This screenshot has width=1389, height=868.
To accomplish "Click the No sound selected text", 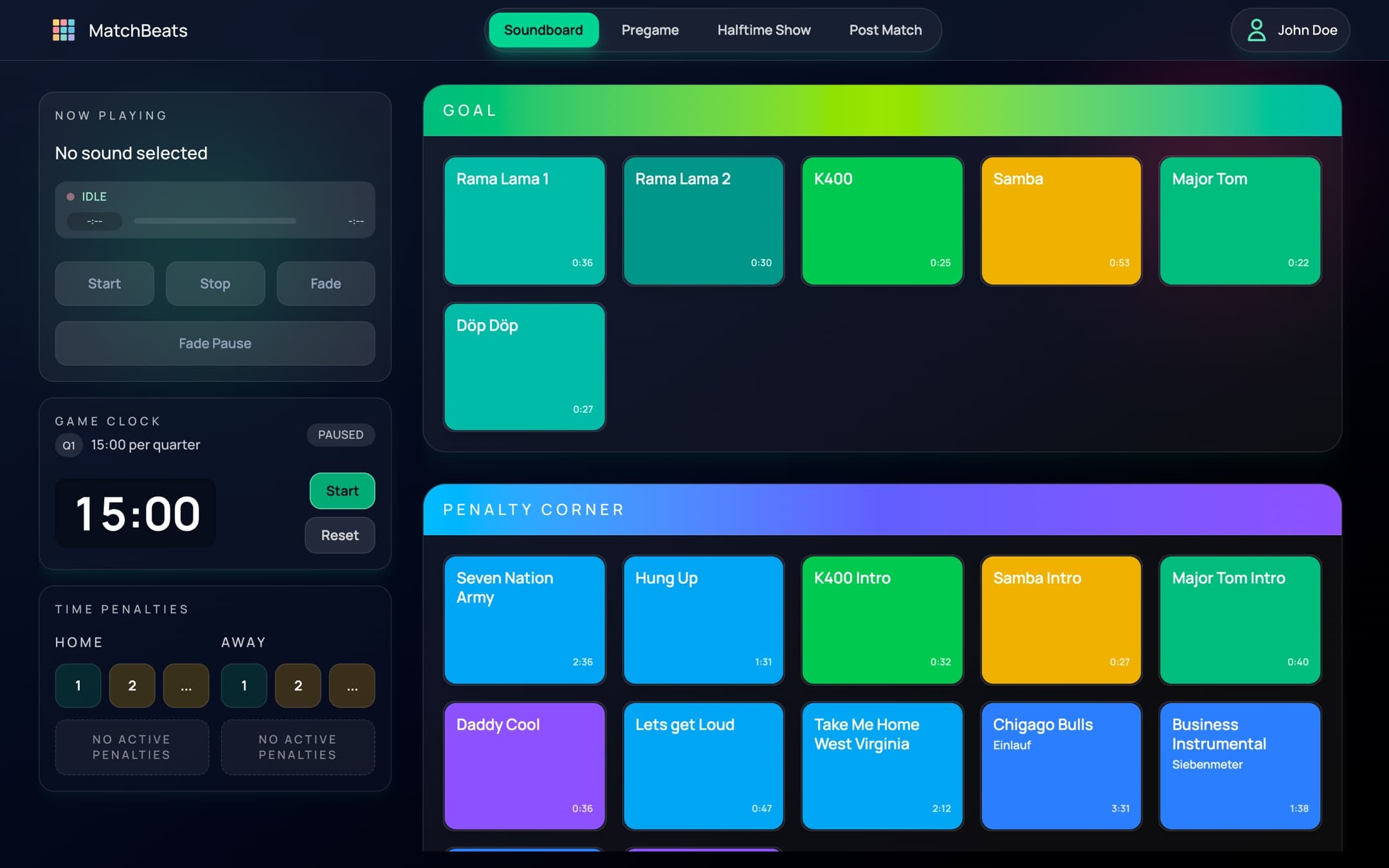I will pos(131,153).
